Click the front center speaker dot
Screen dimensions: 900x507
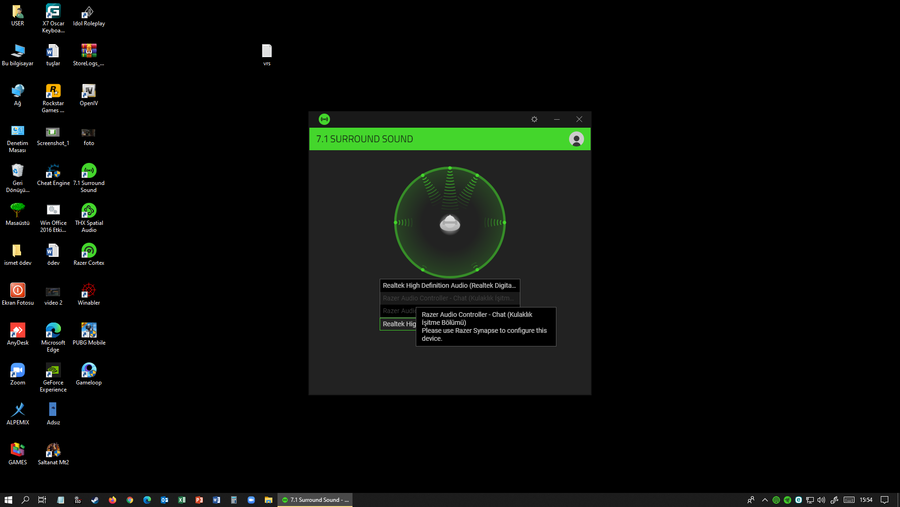tap(450, 168)
